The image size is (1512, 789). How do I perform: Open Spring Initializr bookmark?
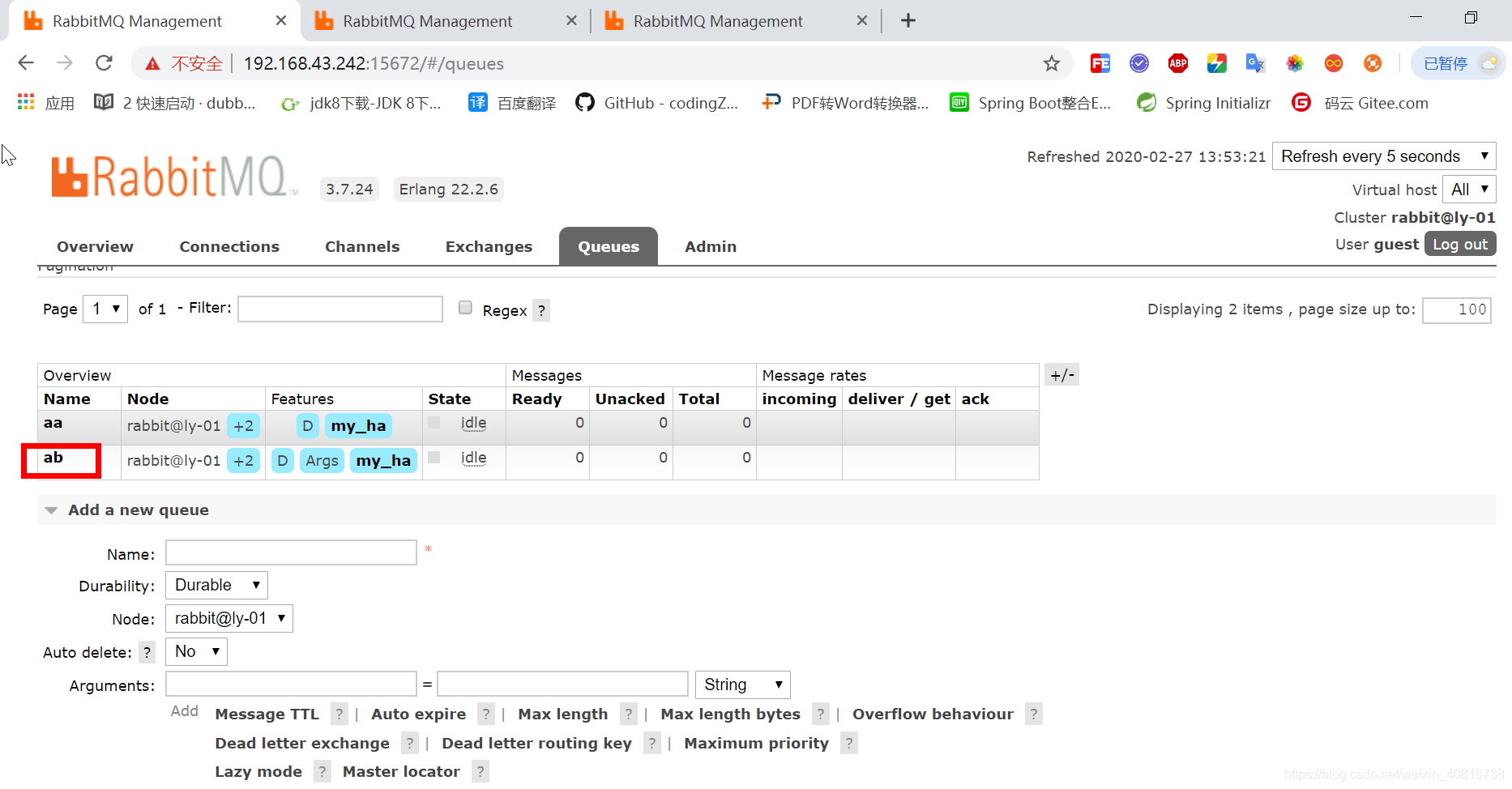pyautogui.click(x=1204, y=103)
